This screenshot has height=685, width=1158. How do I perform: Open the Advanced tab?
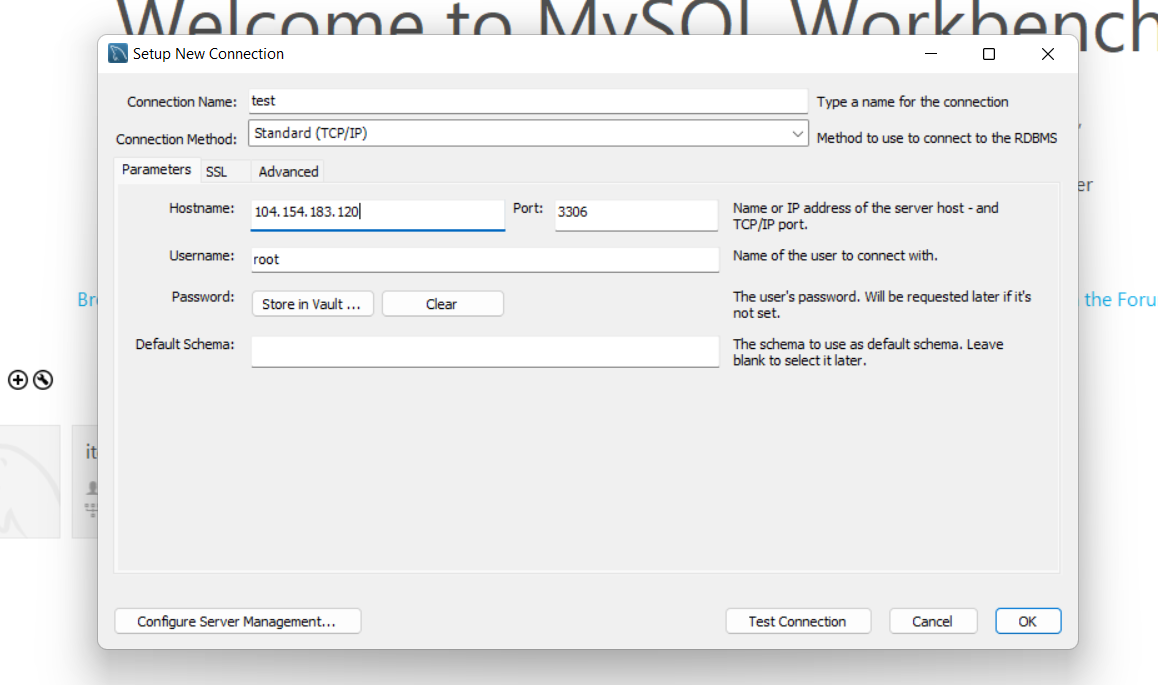coord(288,172)
